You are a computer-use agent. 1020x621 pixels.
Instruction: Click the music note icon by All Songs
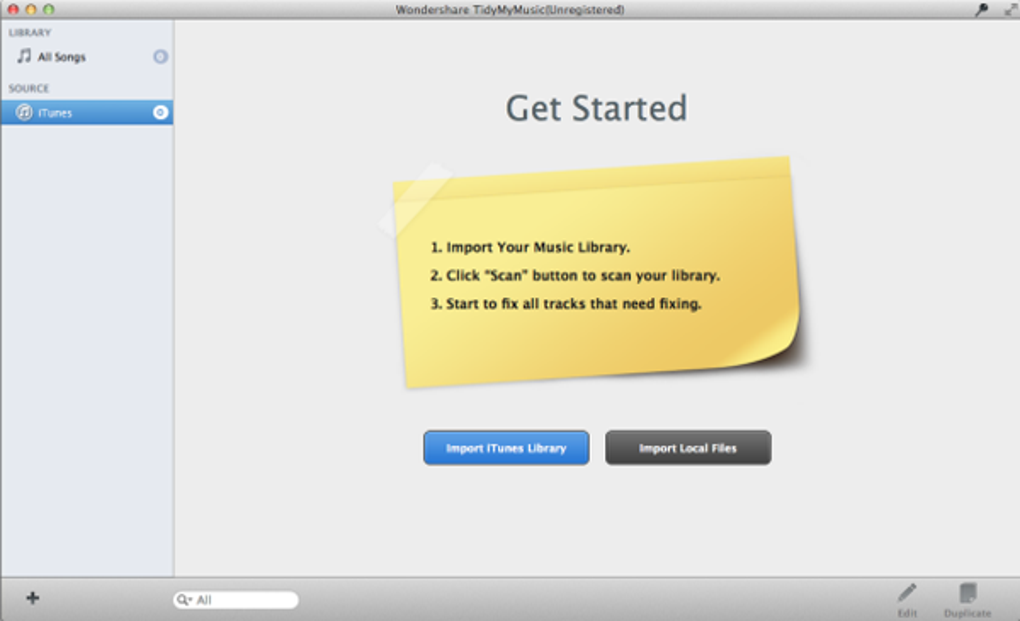coord(24,56)
